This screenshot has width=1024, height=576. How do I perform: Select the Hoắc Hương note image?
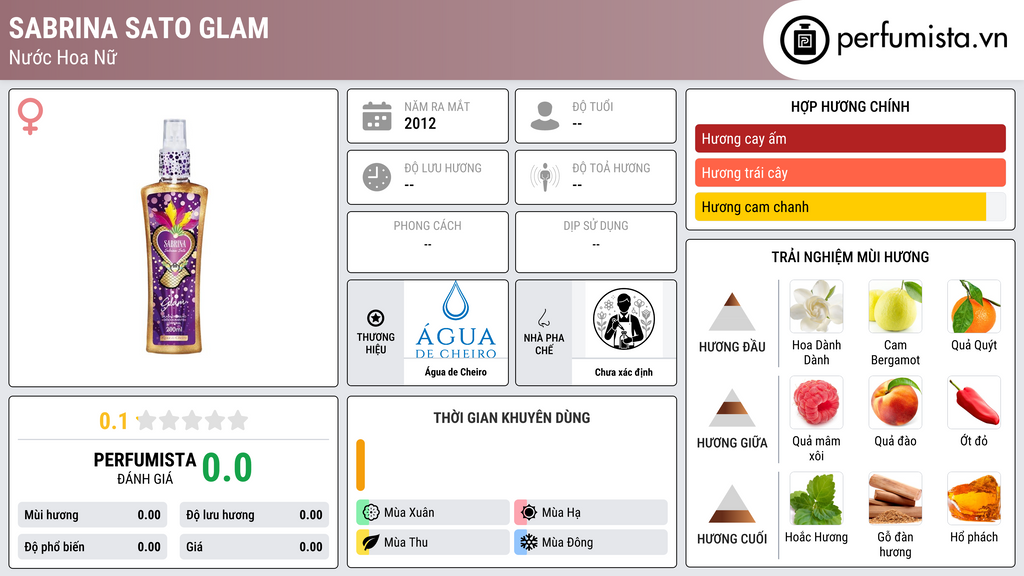coord(816,499)
